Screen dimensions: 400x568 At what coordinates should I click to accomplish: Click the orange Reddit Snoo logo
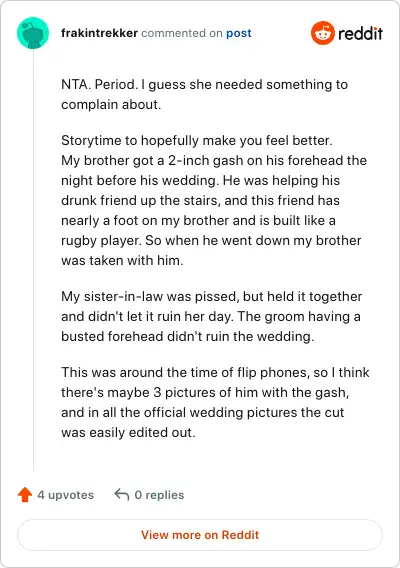[x=322, y=33]
